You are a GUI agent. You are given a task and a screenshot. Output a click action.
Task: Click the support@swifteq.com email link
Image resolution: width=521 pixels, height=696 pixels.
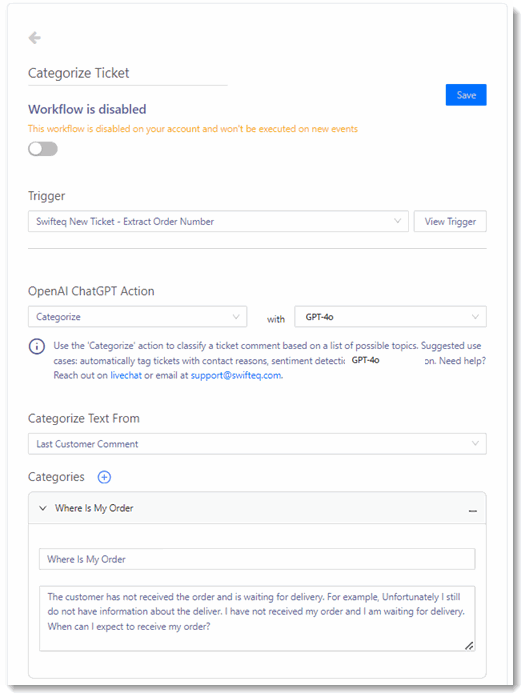pos(236,376)
